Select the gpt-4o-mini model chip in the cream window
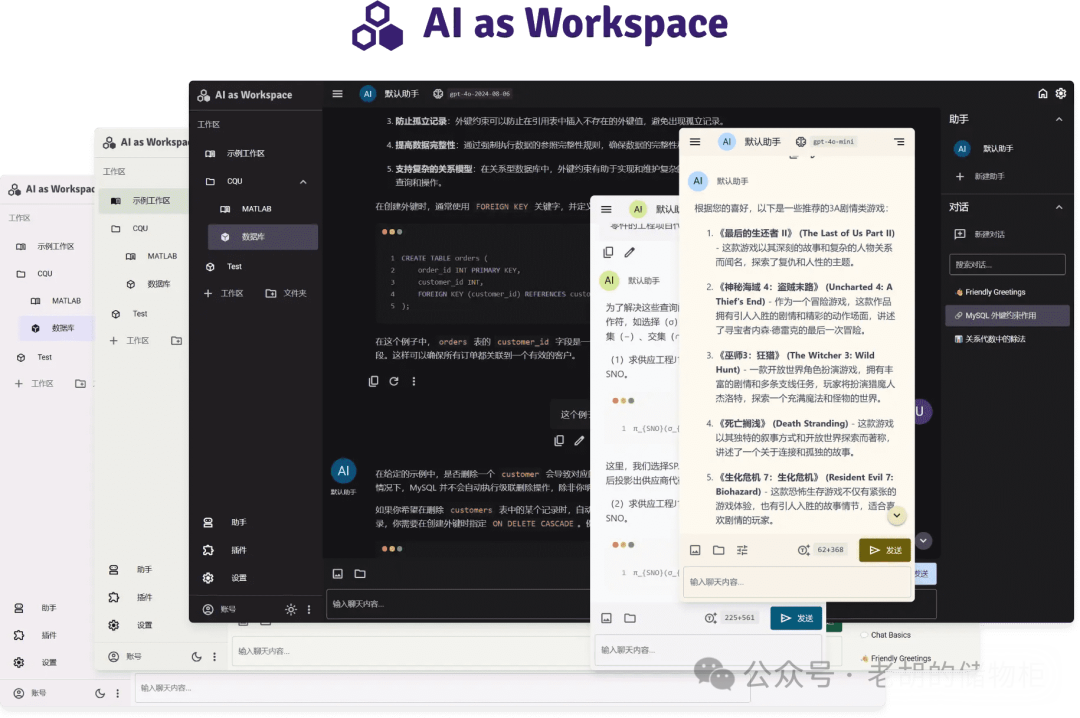Screen dimensions: 1080x718 (833, 142)
